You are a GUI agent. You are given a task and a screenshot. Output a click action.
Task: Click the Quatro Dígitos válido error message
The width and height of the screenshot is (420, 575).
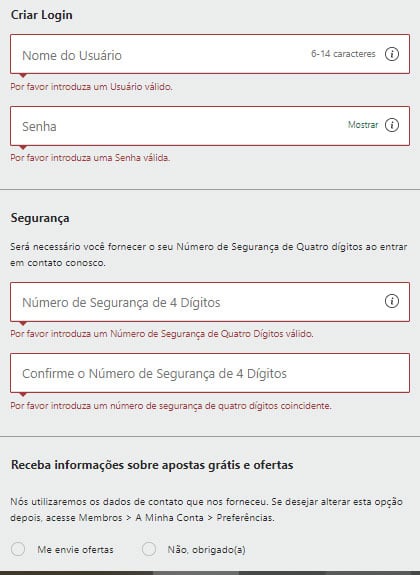click(162, 334)
